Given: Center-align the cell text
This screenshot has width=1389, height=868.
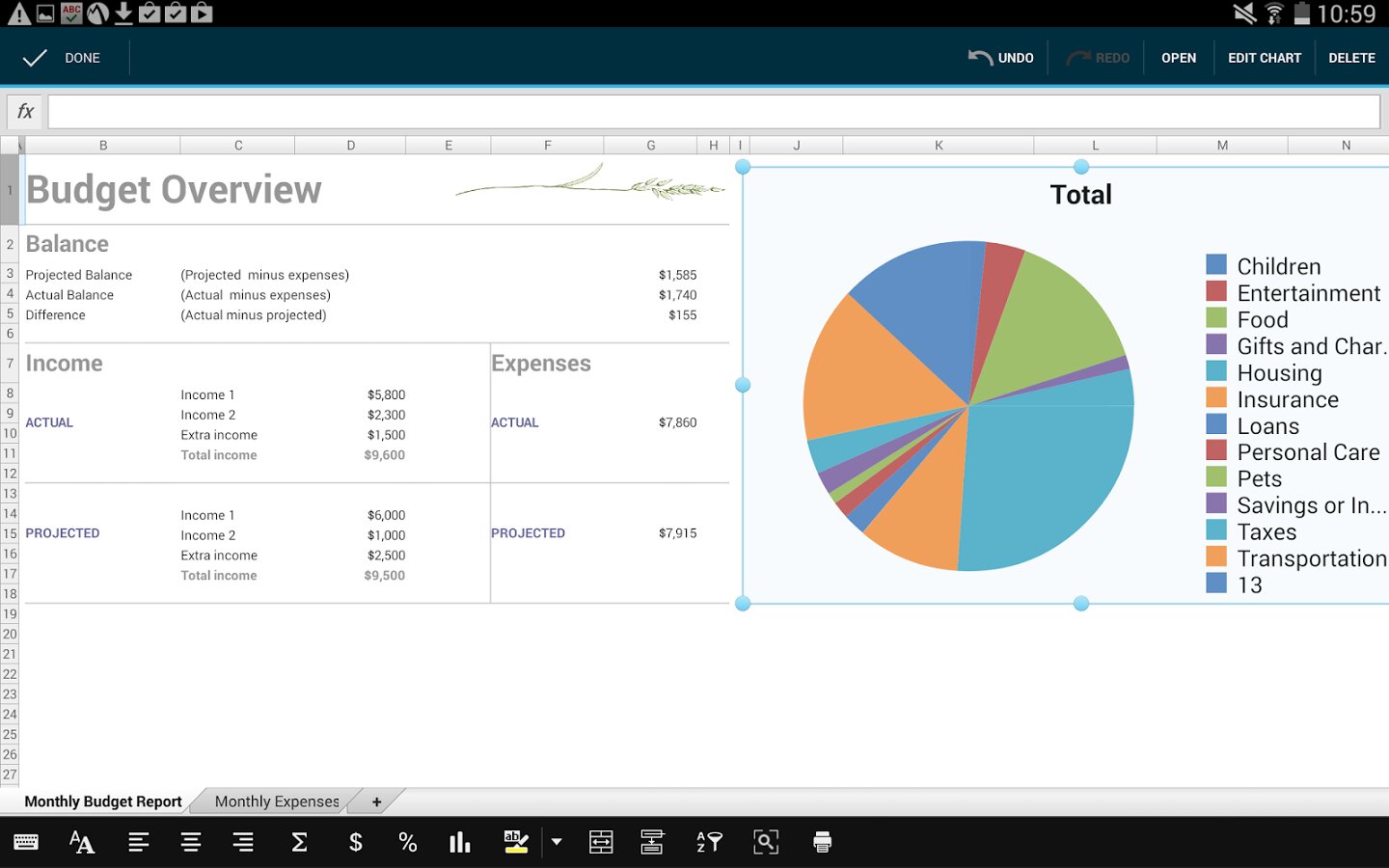Looking at the screenshot, I should (191, 842).
